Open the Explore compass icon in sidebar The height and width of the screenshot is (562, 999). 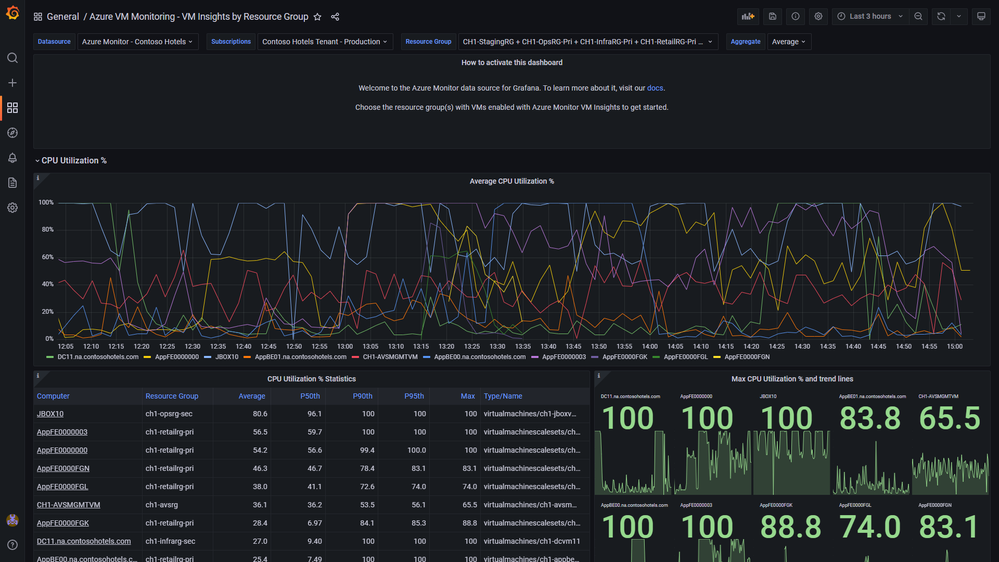[x=12, y=133]
